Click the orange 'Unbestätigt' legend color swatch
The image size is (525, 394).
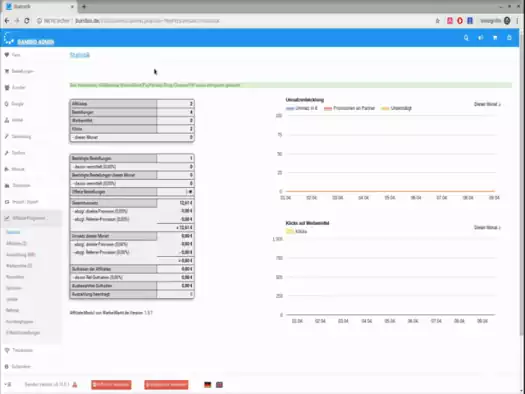385,108
